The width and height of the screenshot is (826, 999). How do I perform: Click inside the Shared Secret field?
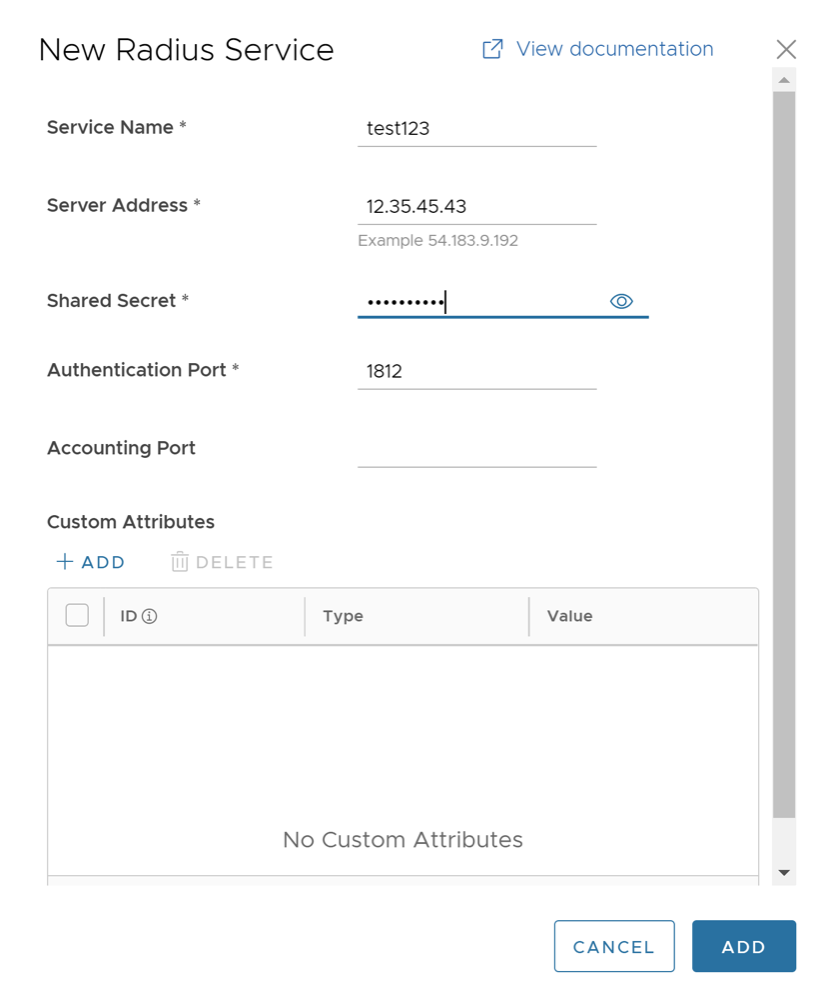[480, 301]
